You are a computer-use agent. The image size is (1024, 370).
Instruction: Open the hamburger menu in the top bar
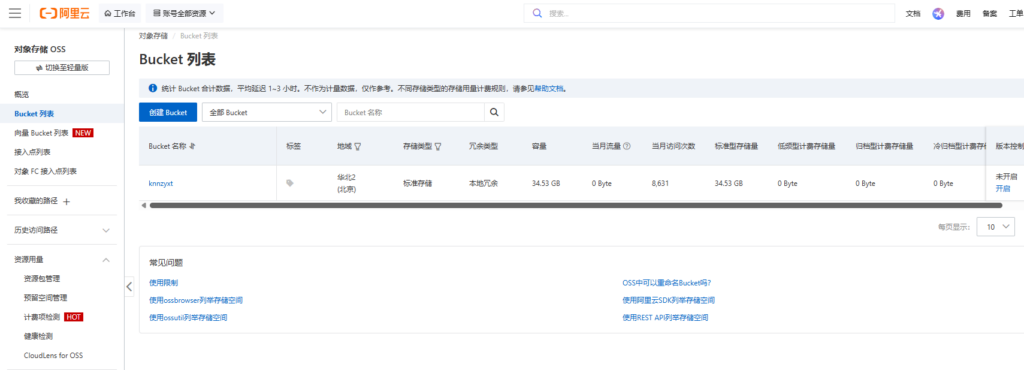14,13
